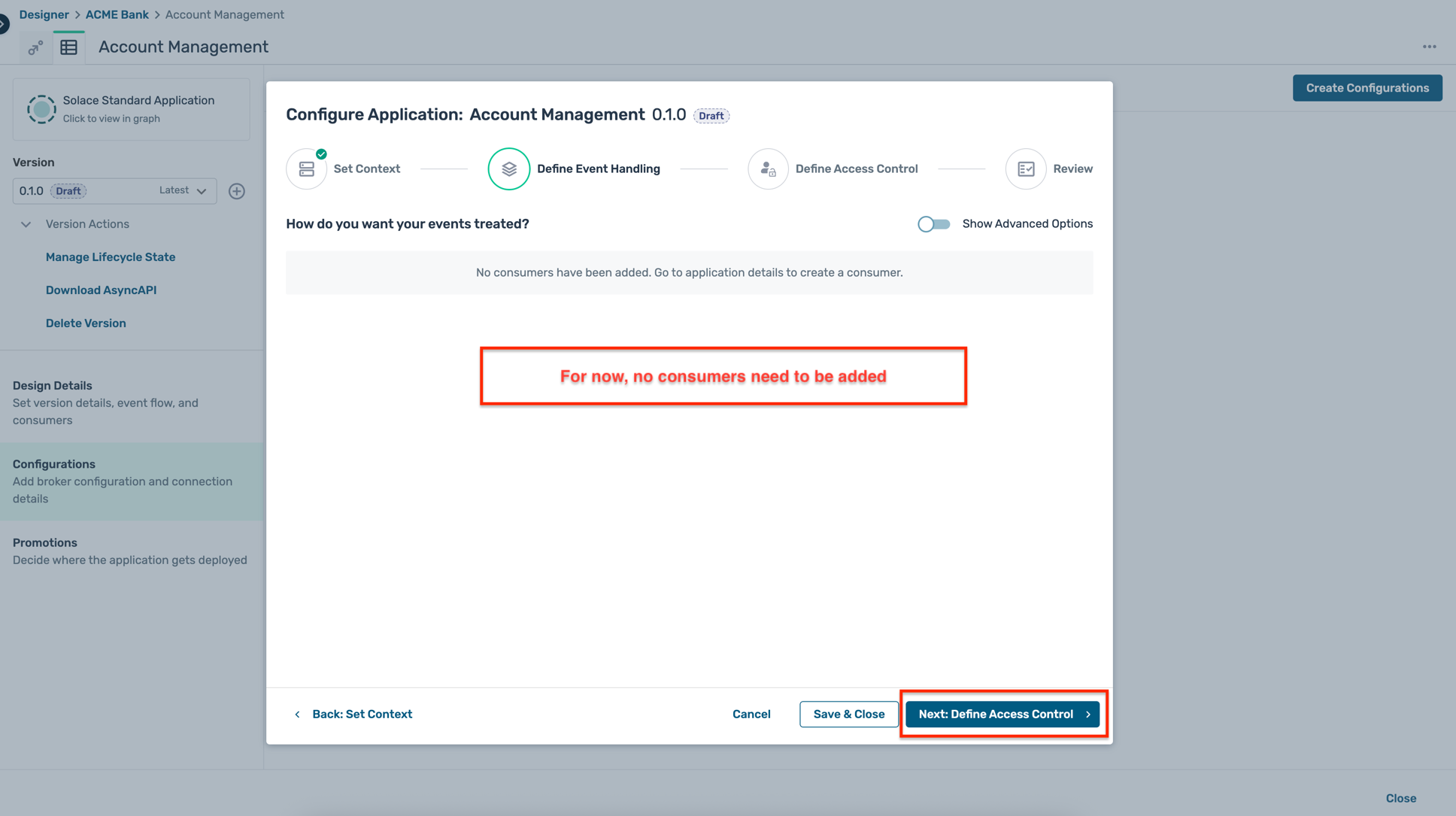The height and width of the screenshot is (816, 1456).
Task: Collapse the Version Actions section
Action: click(26, 224)
